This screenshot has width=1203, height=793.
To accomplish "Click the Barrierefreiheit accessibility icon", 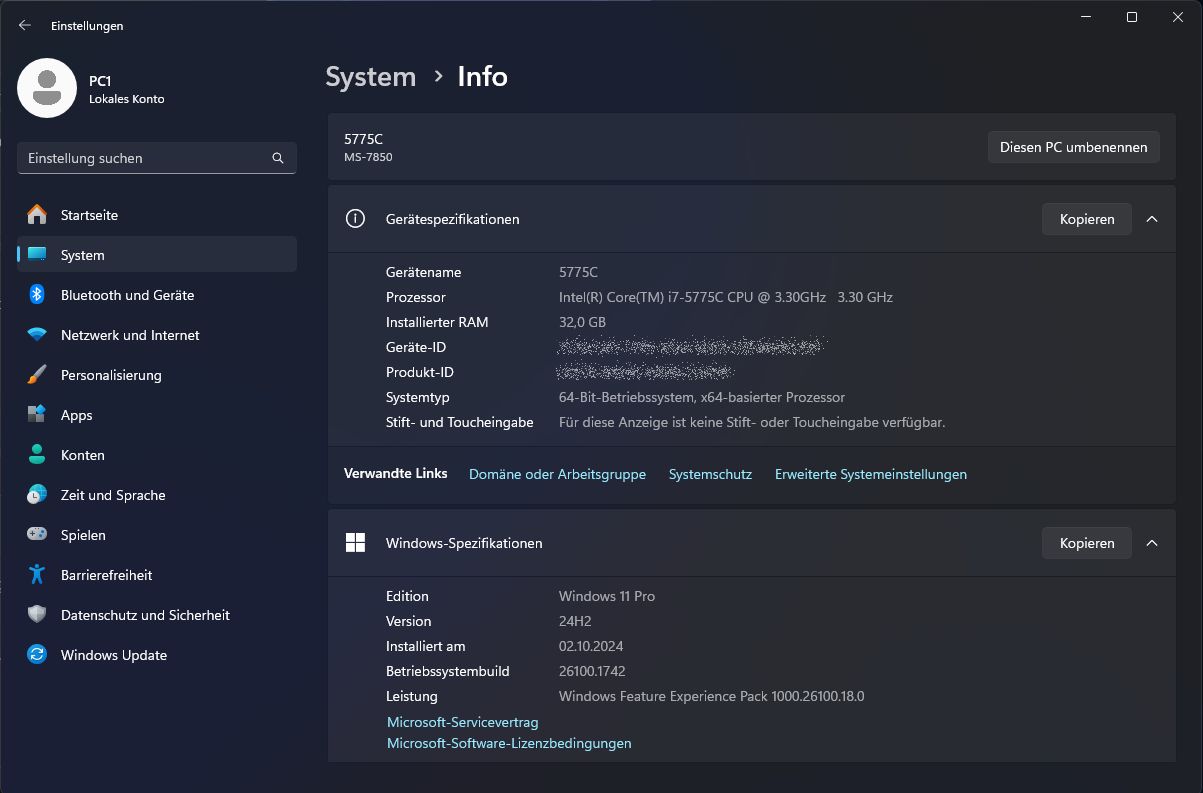I will (x=37, y=575).
